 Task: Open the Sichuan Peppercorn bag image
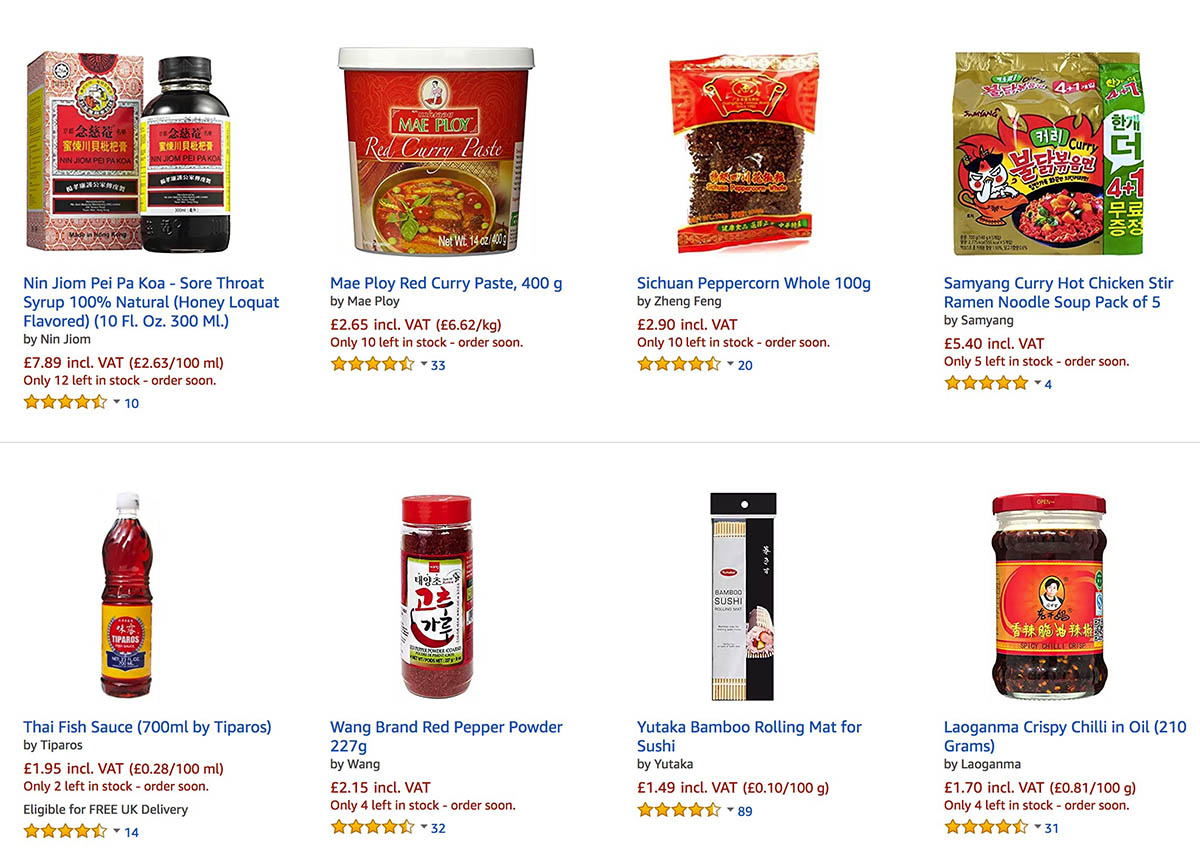tap(742, 152)
